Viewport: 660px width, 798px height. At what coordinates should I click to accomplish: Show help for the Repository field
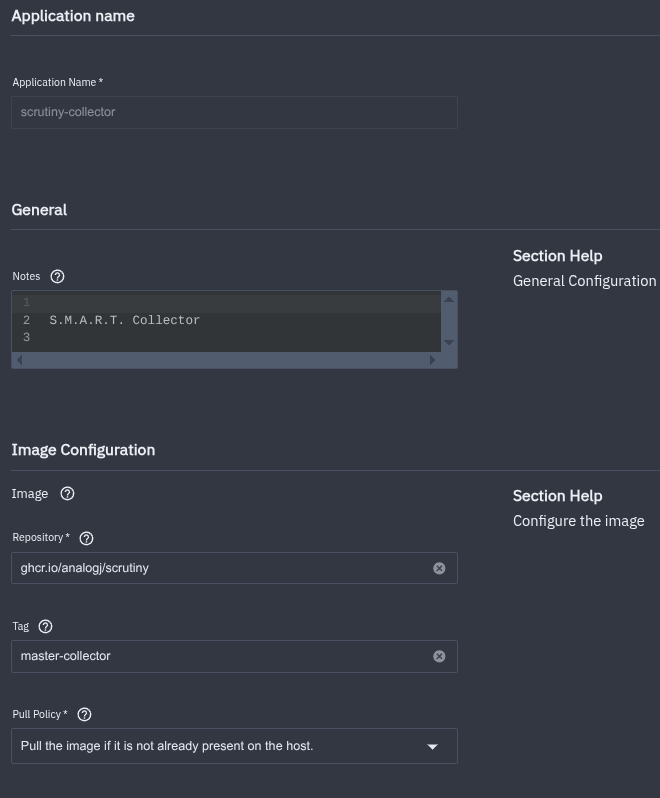point(86,538)
